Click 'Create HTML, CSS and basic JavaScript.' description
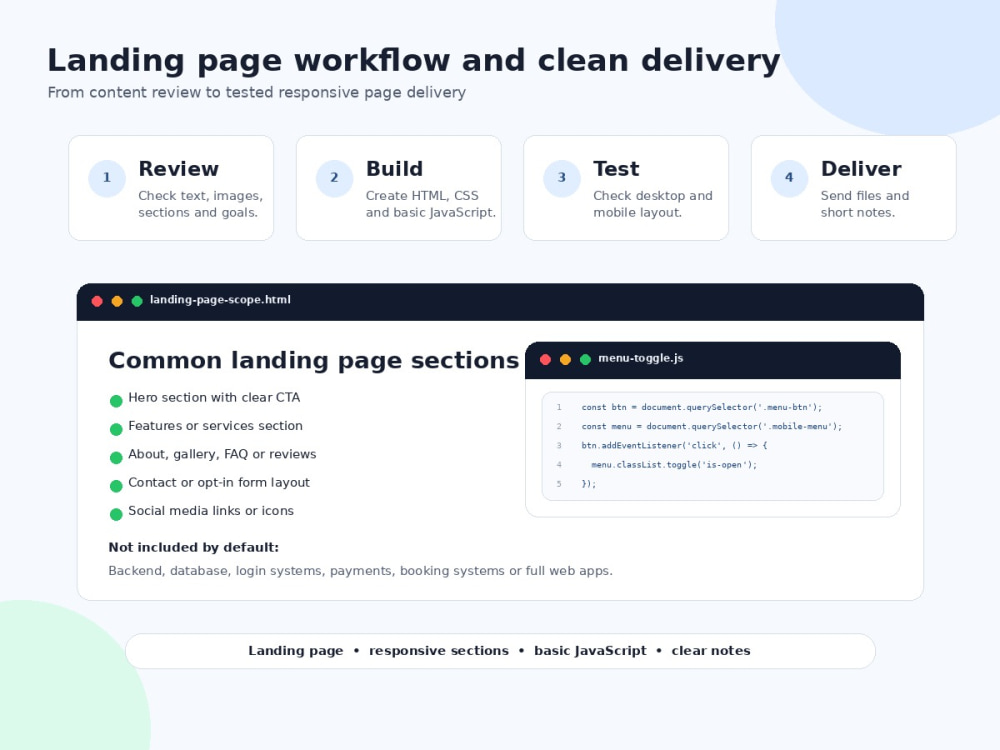 coord(430,204)
